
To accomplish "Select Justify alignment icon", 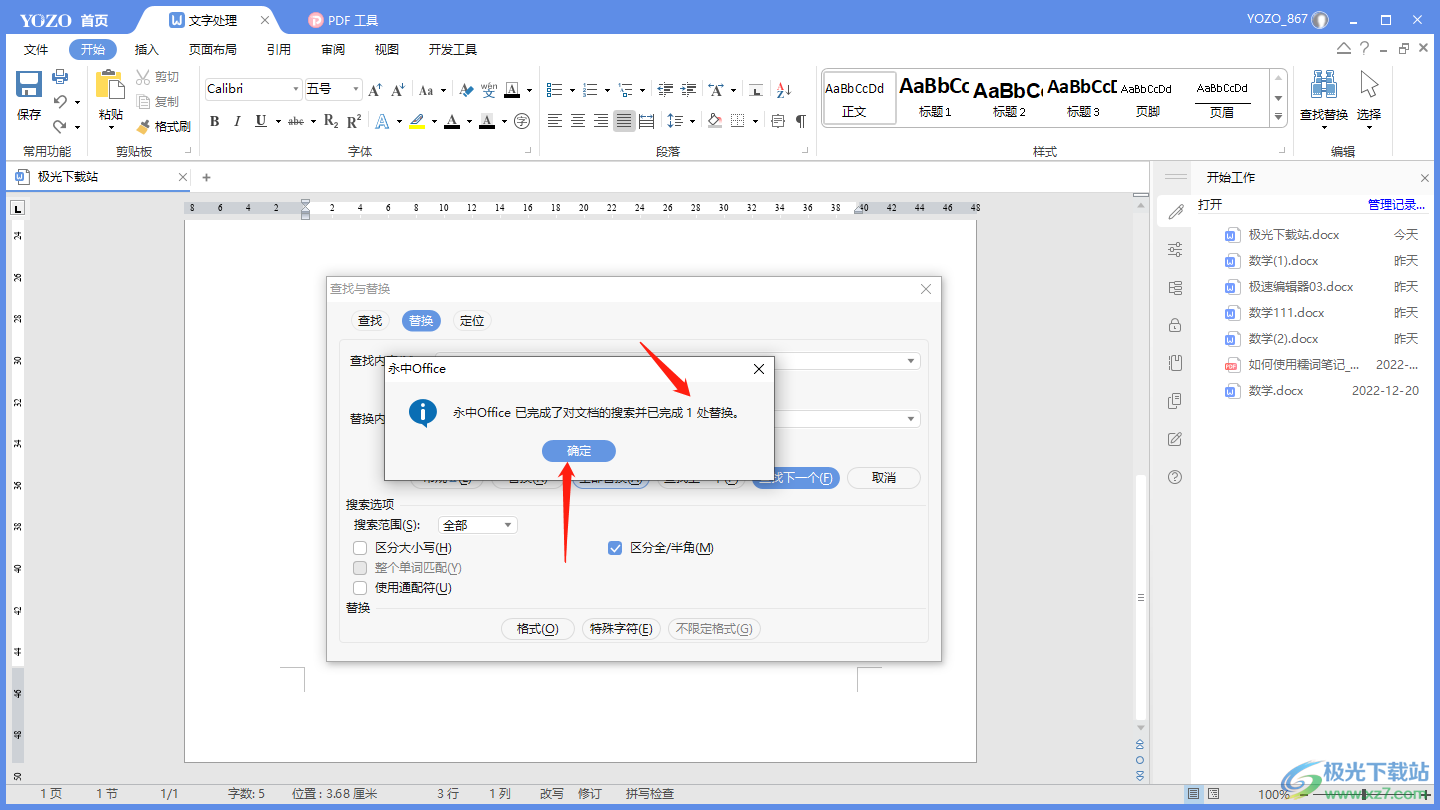I will pyautogui.click(x=624, y=121).
